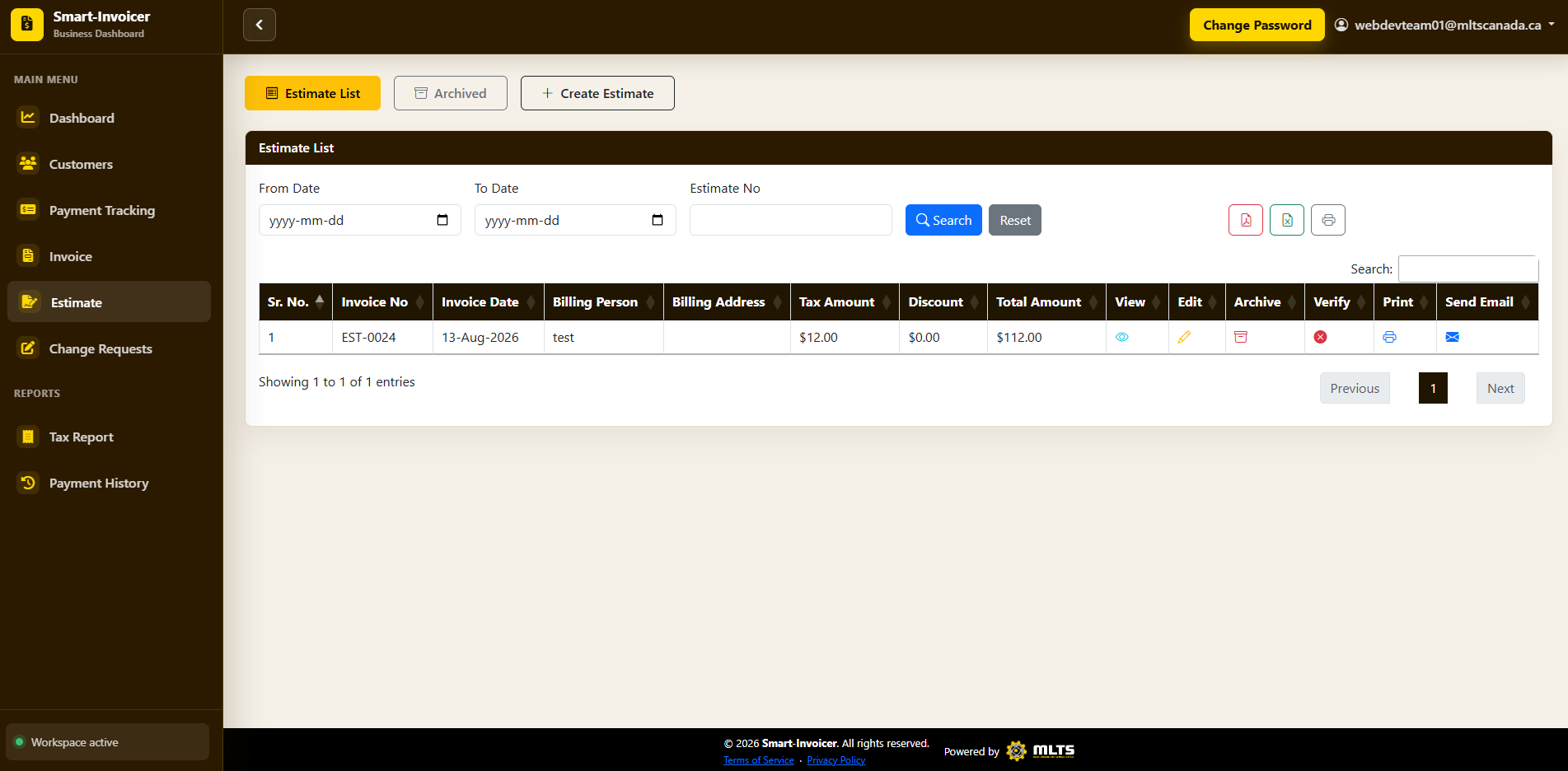
Task: Click the 13-Aug-2026 date cell
Action: click(x=489, y=337)
